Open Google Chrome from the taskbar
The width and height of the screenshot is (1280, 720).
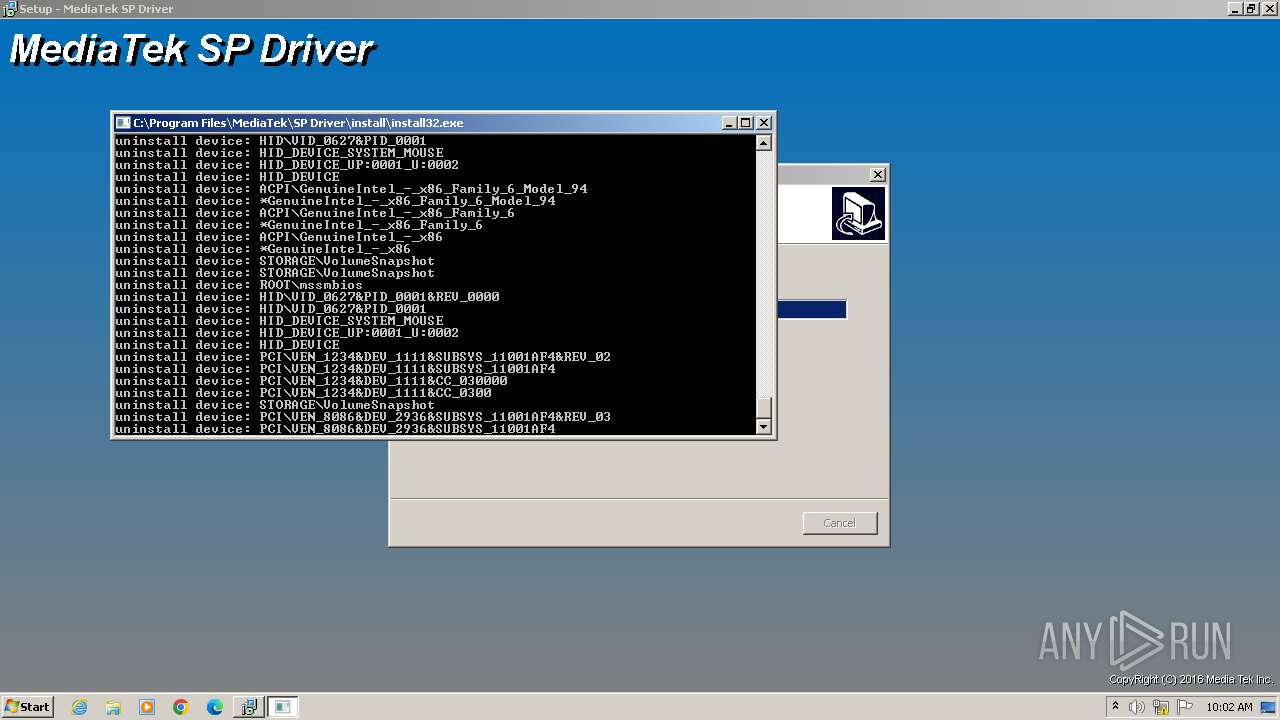[181, 707]
